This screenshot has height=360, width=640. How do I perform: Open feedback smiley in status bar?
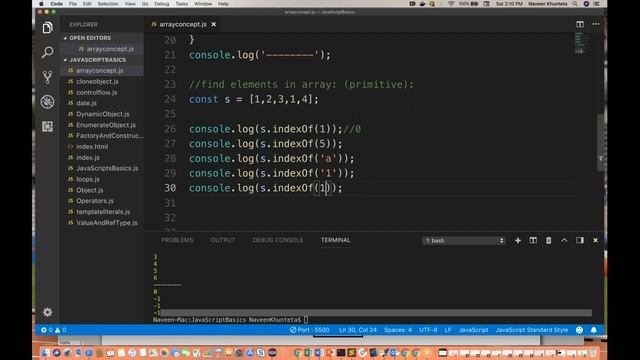click(579, 330)
